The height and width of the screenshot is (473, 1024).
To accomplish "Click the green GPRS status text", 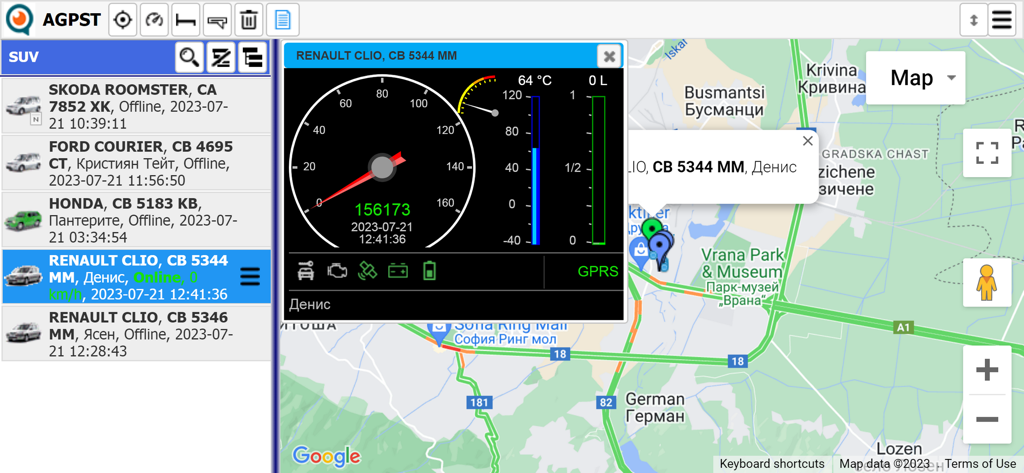I will (x=598, y=272).
